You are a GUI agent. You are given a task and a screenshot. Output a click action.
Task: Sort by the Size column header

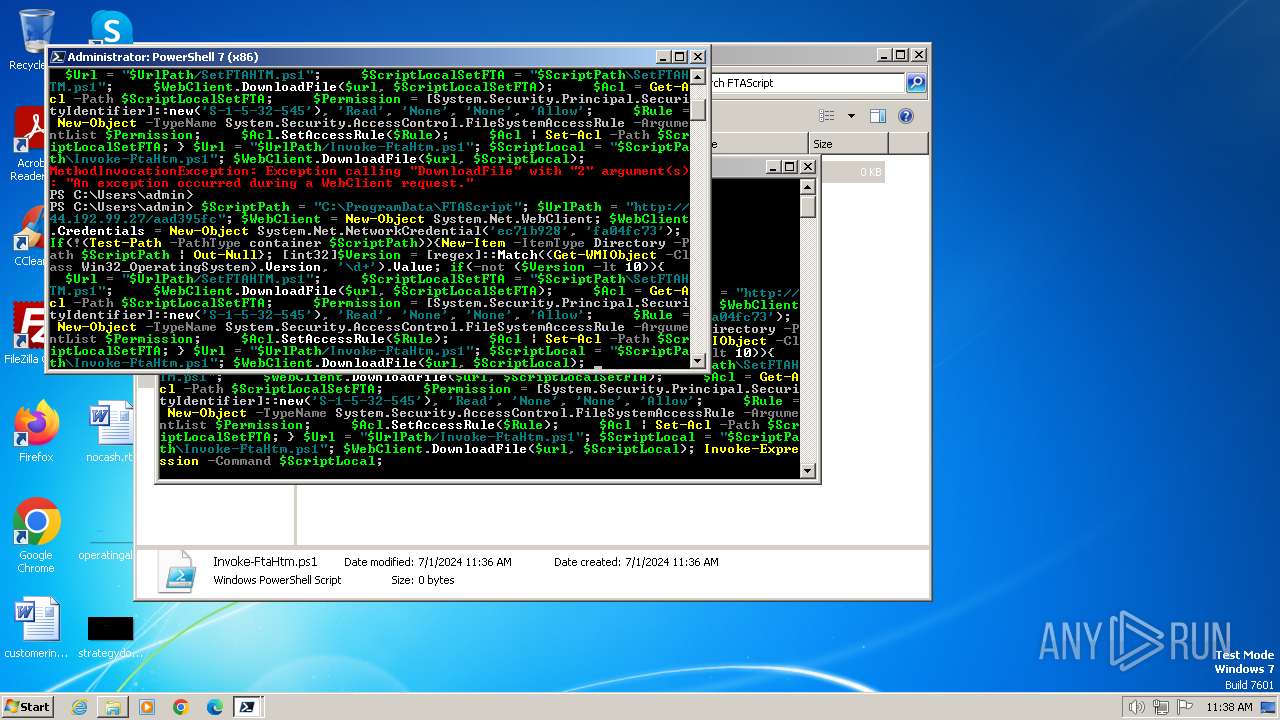[x=848, y=144]
